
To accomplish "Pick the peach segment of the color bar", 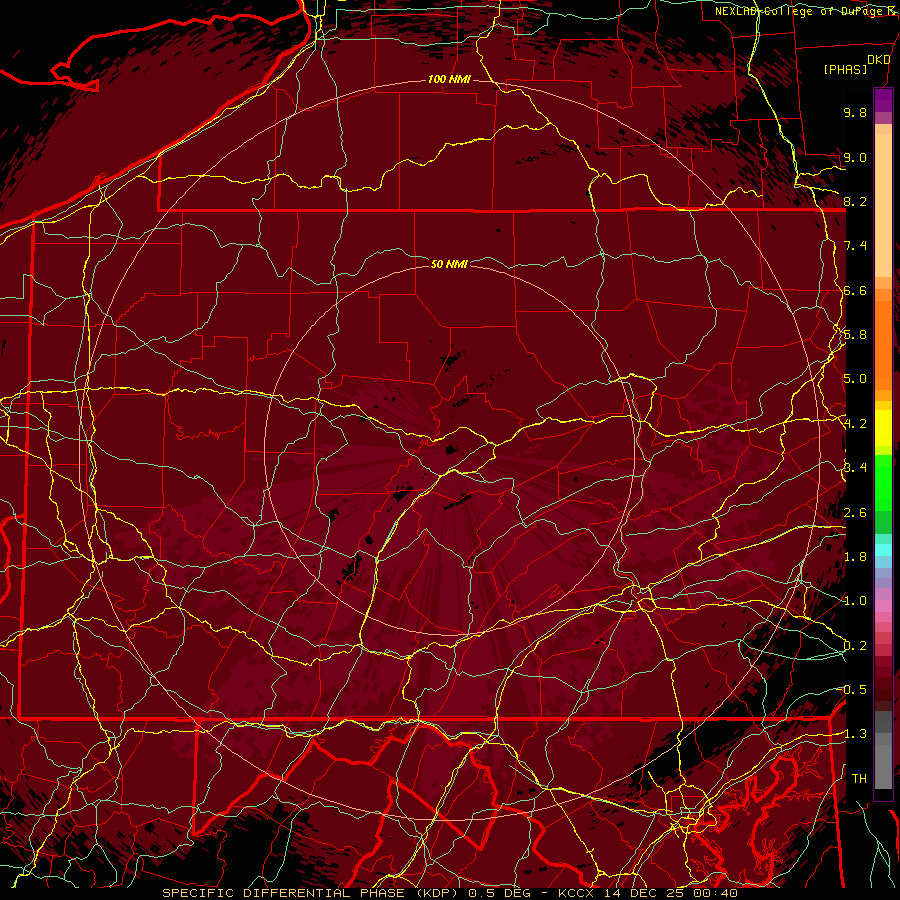I will [883, 205].
